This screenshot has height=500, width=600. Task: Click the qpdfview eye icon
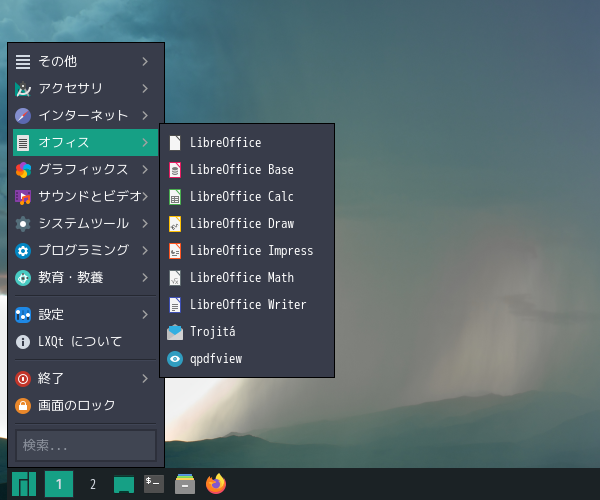175,359
